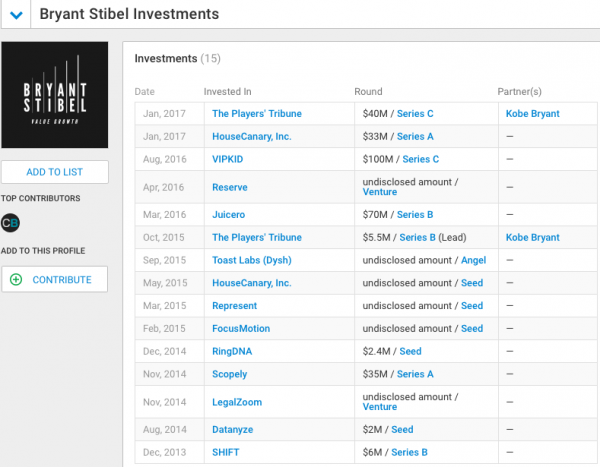Click the RingDNA company link
600x467 pixels.
tap(233, 351)
